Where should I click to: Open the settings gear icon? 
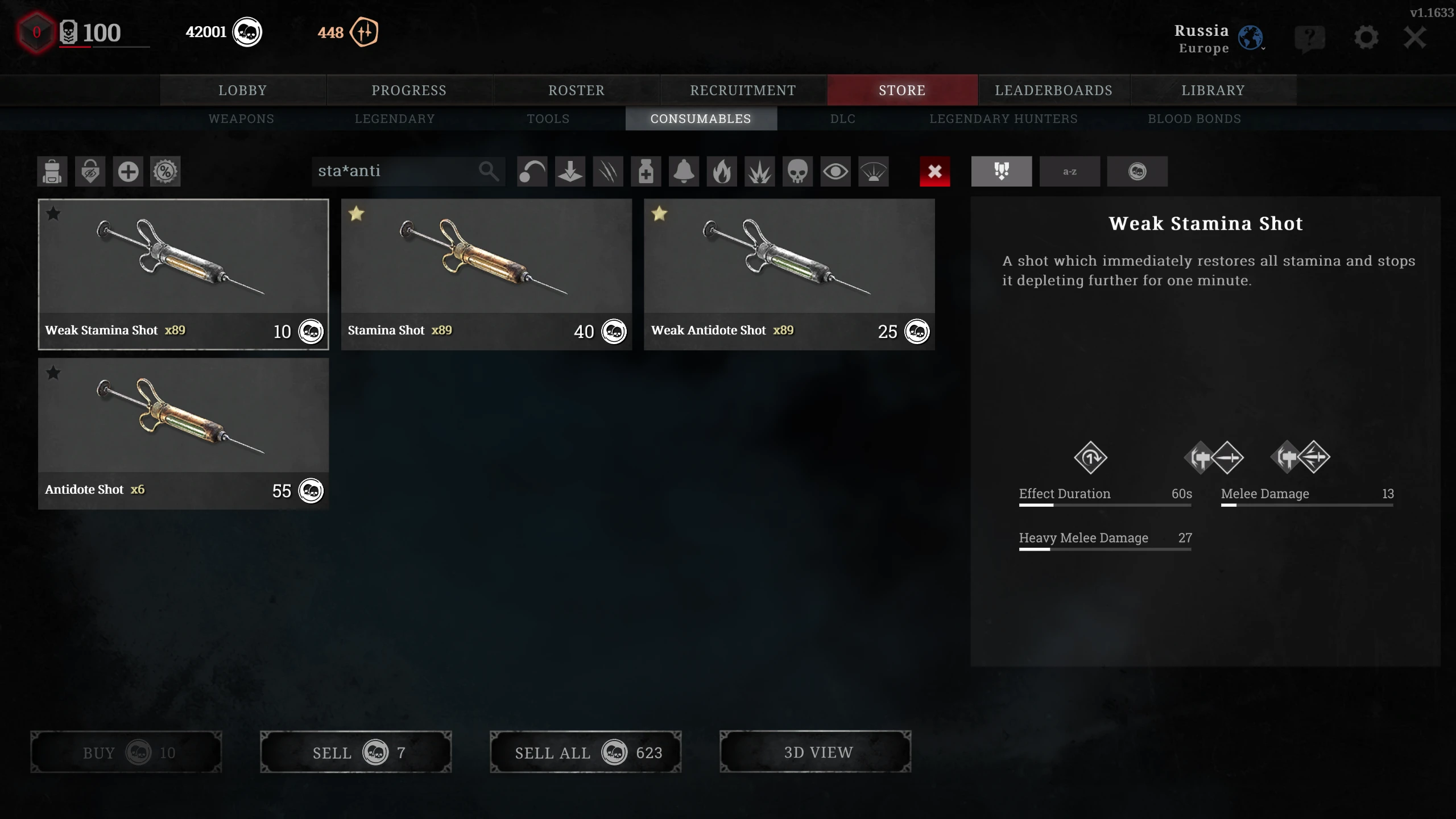click(x=1366, y=38)
